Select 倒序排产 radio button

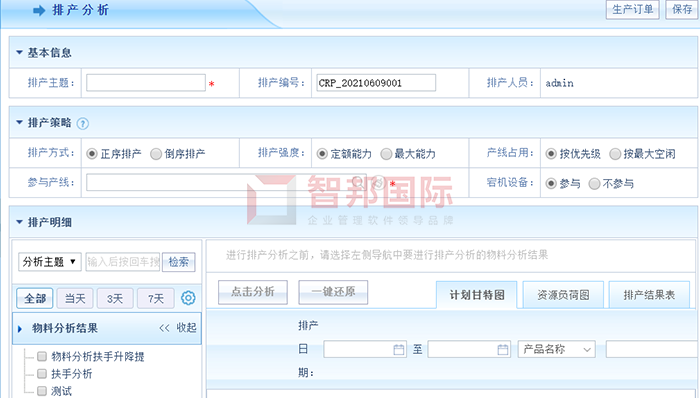point(156,154)
